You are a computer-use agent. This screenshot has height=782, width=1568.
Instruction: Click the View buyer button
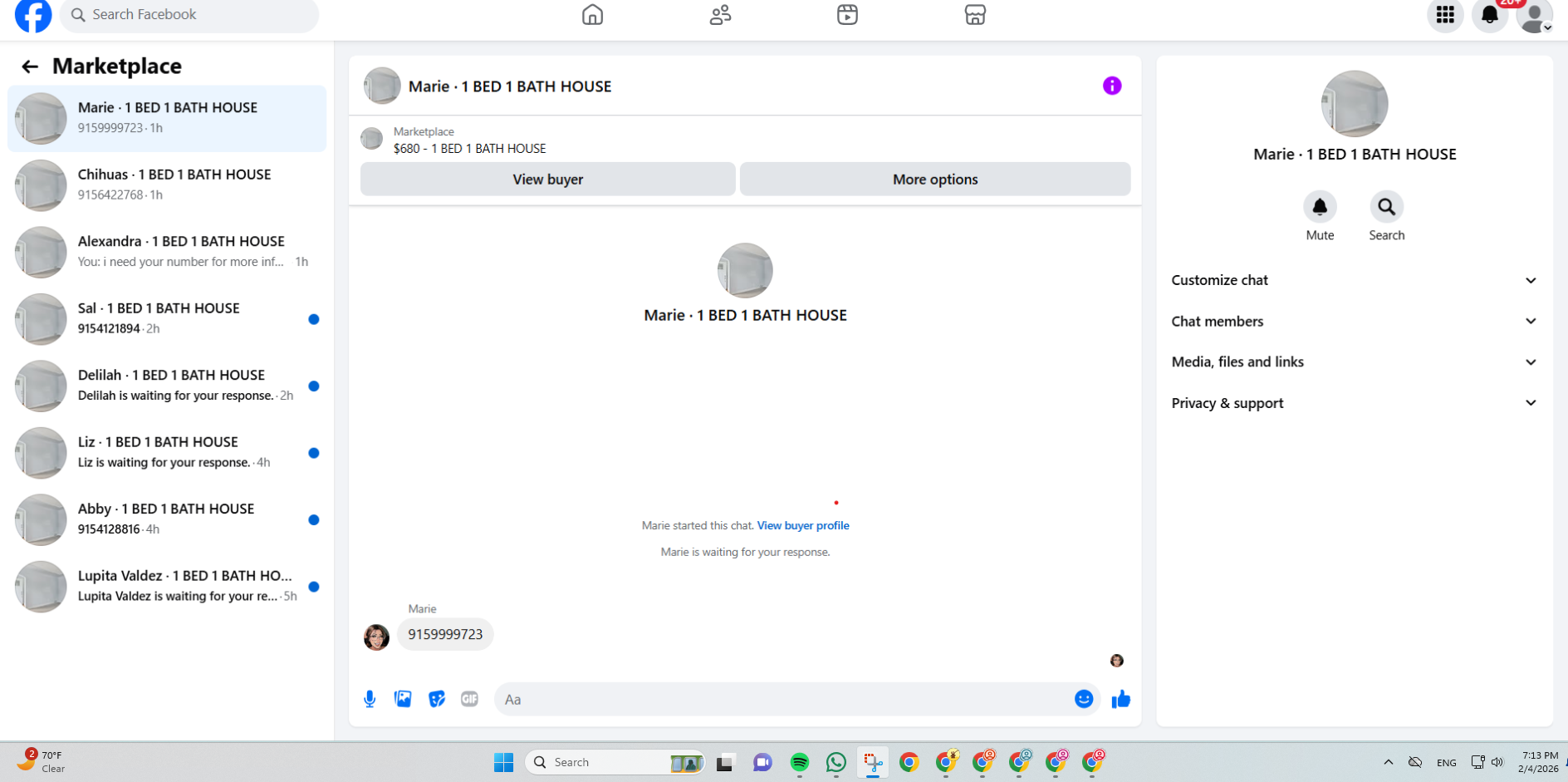pos(548,179)
